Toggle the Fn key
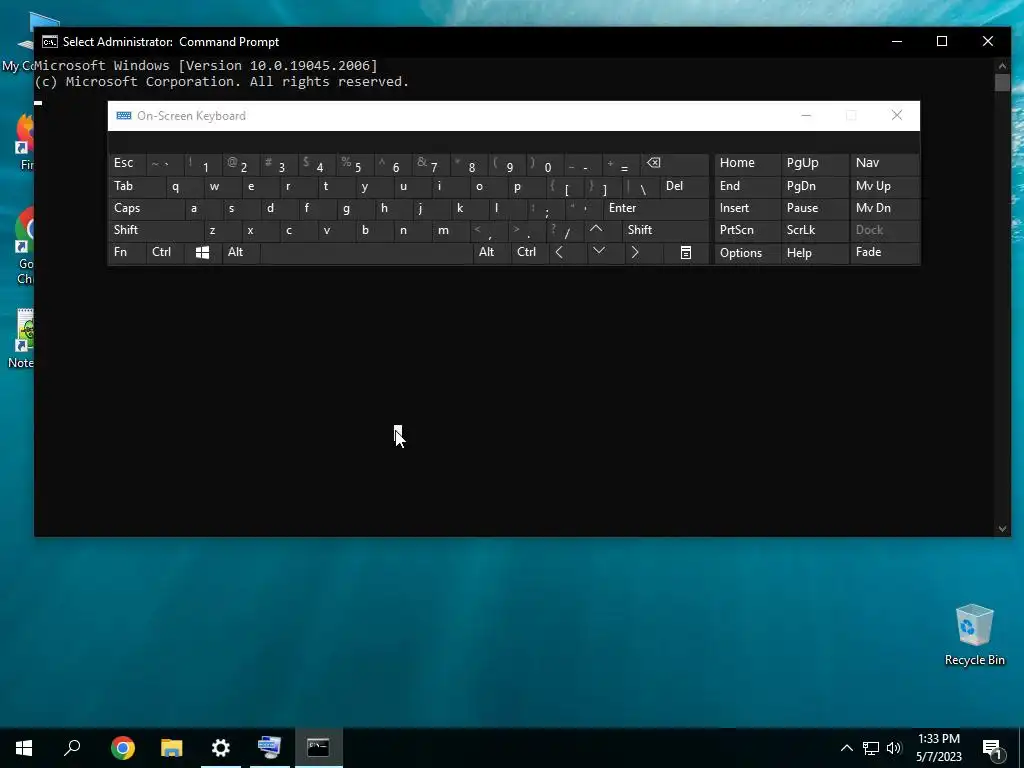Image resolution: width=1024 pixels, height=768 pixels. (x=127, y=253)
